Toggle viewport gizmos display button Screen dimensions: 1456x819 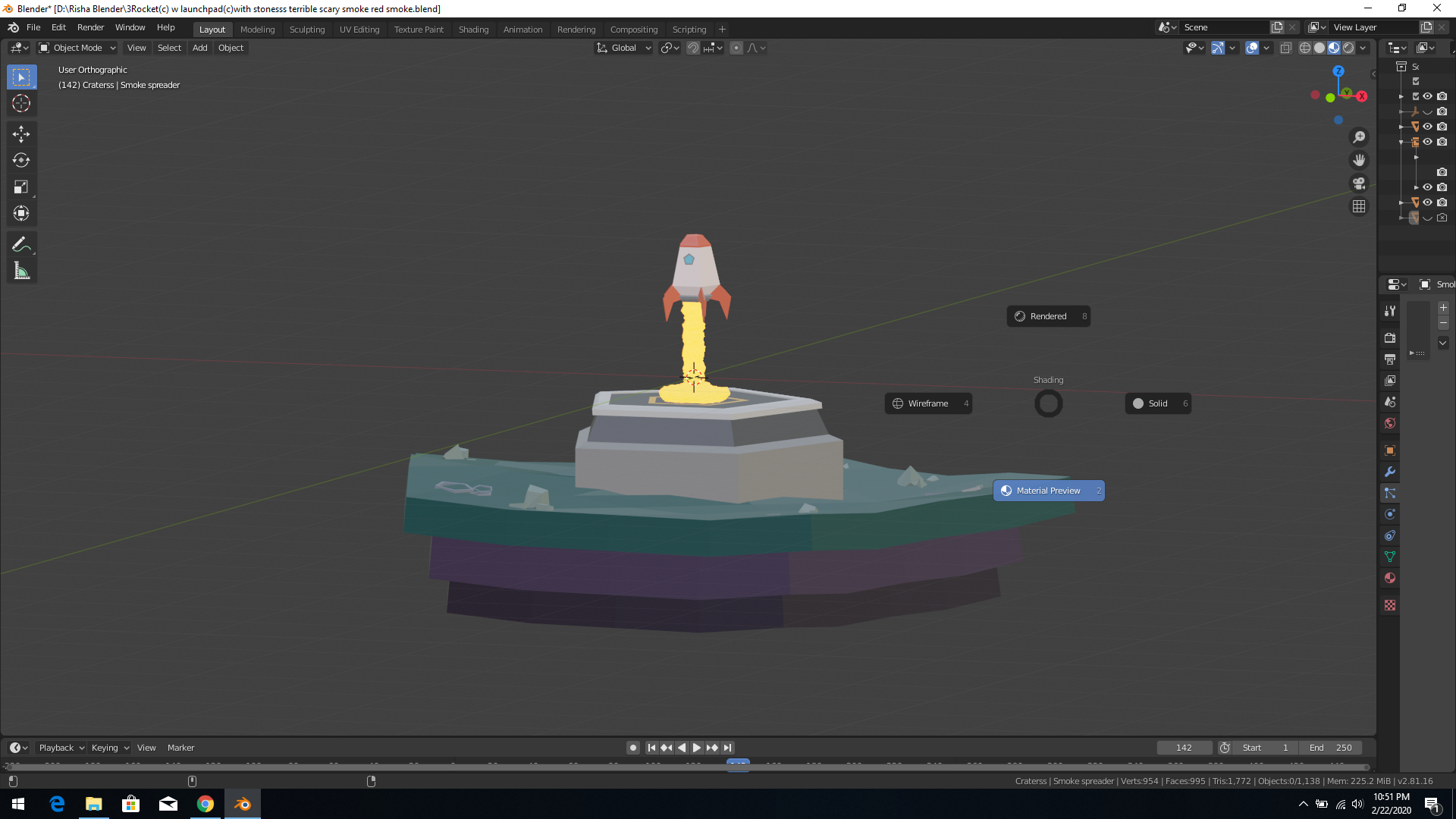[1217, 48]
